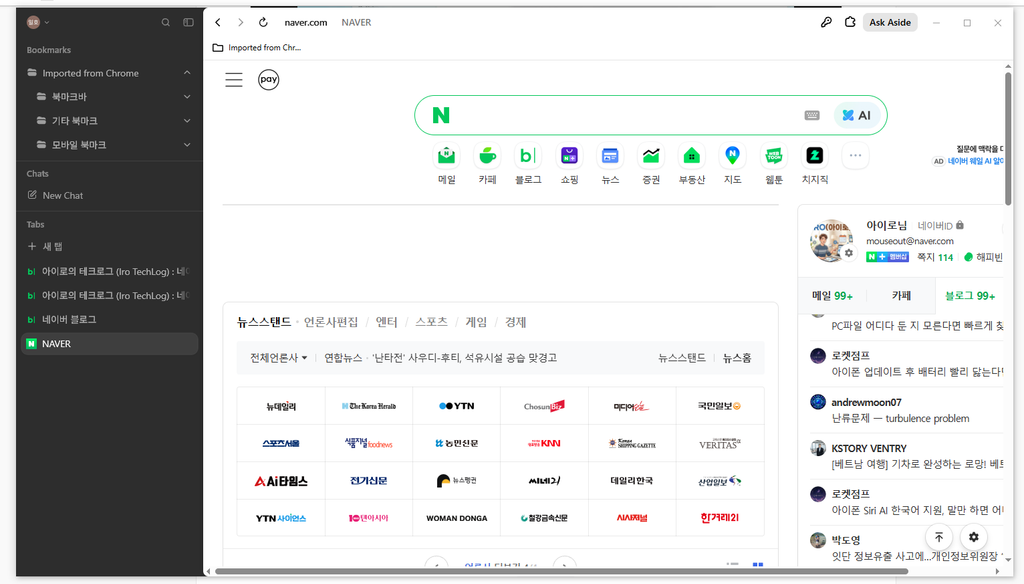Open the Korea Herald publisher logo
The image size is (1024, 584).
tap(369, 406)
